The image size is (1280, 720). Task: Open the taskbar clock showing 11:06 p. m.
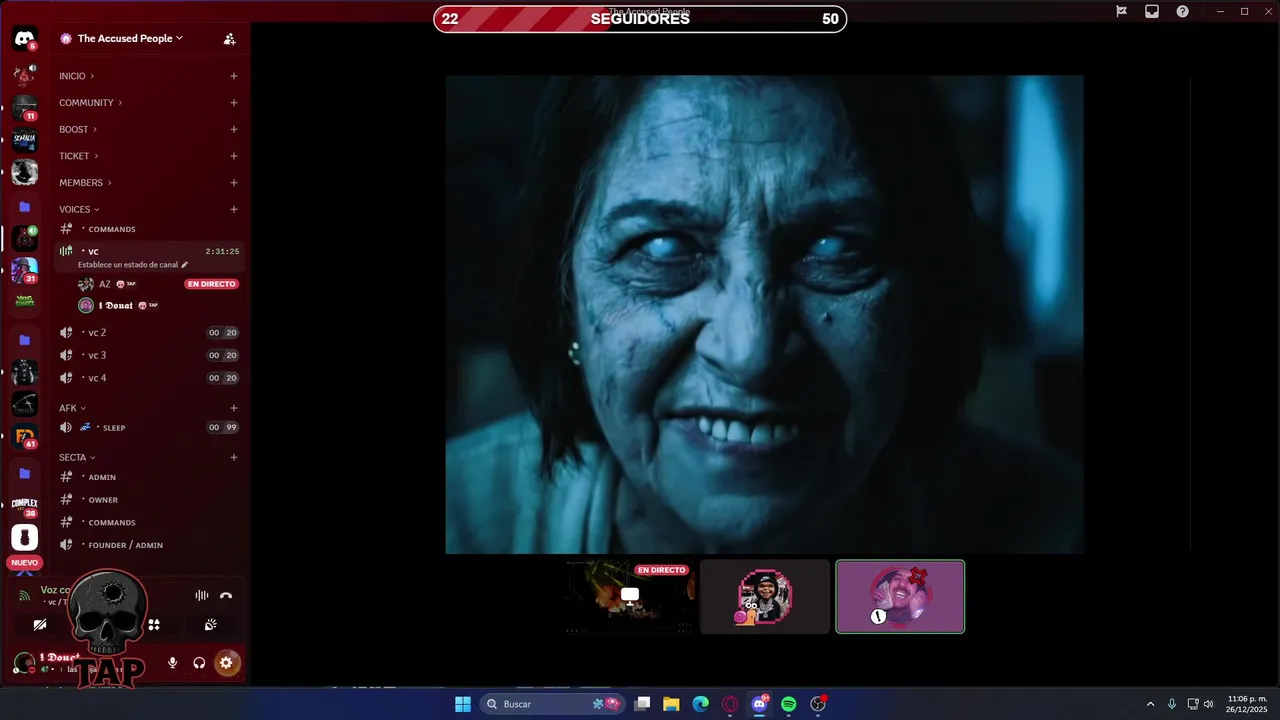coord(1247,704)
